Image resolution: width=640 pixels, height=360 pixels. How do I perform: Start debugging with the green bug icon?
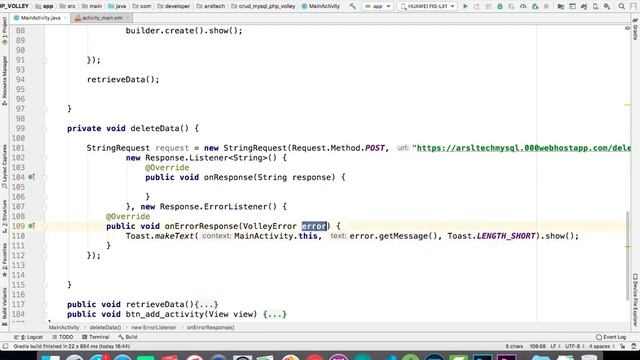[x=500, y=6]
